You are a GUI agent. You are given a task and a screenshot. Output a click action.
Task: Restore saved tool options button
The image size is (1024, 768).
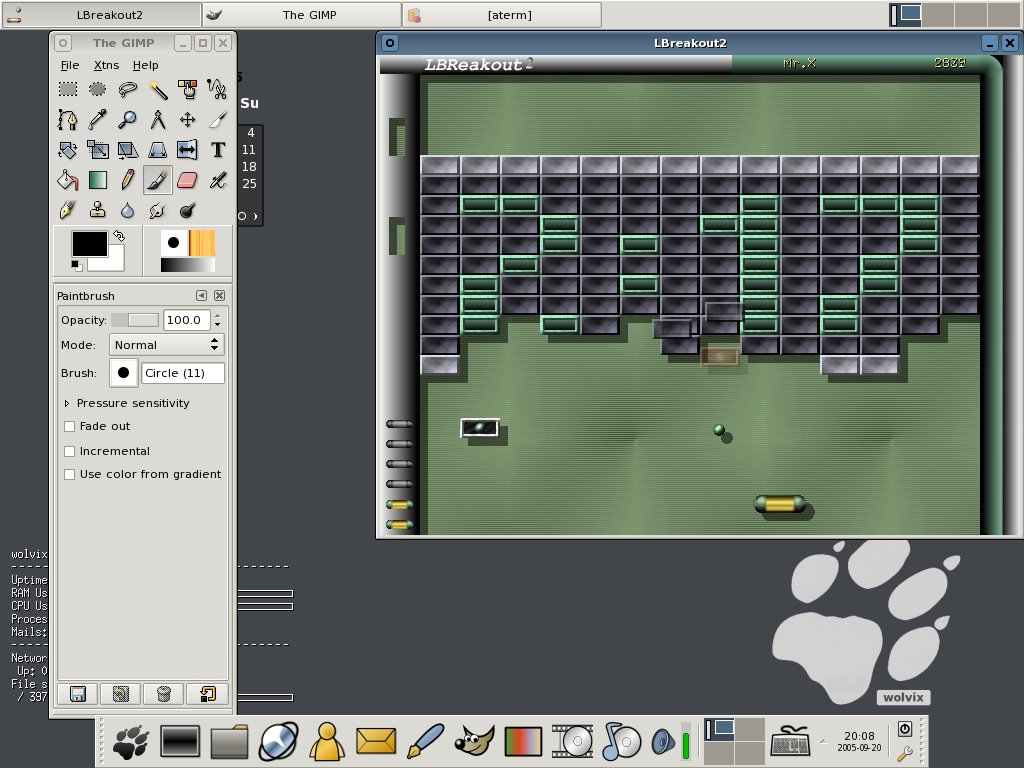(121, 694)
